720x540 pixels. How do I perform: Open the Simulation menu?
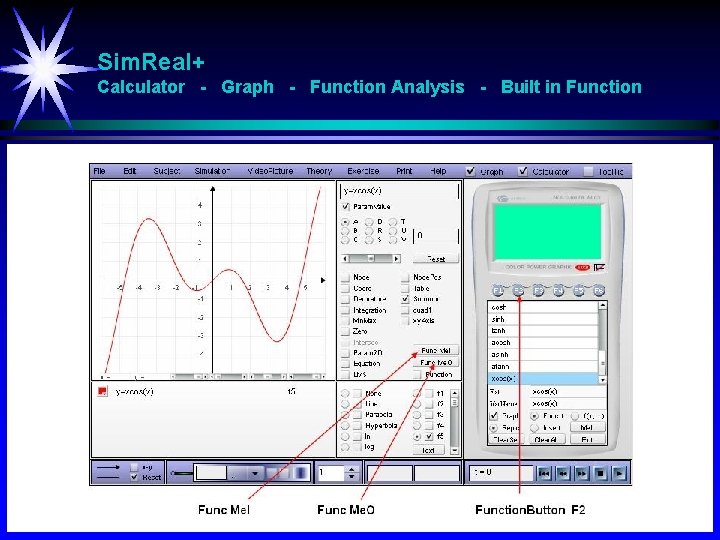(212, 171)
